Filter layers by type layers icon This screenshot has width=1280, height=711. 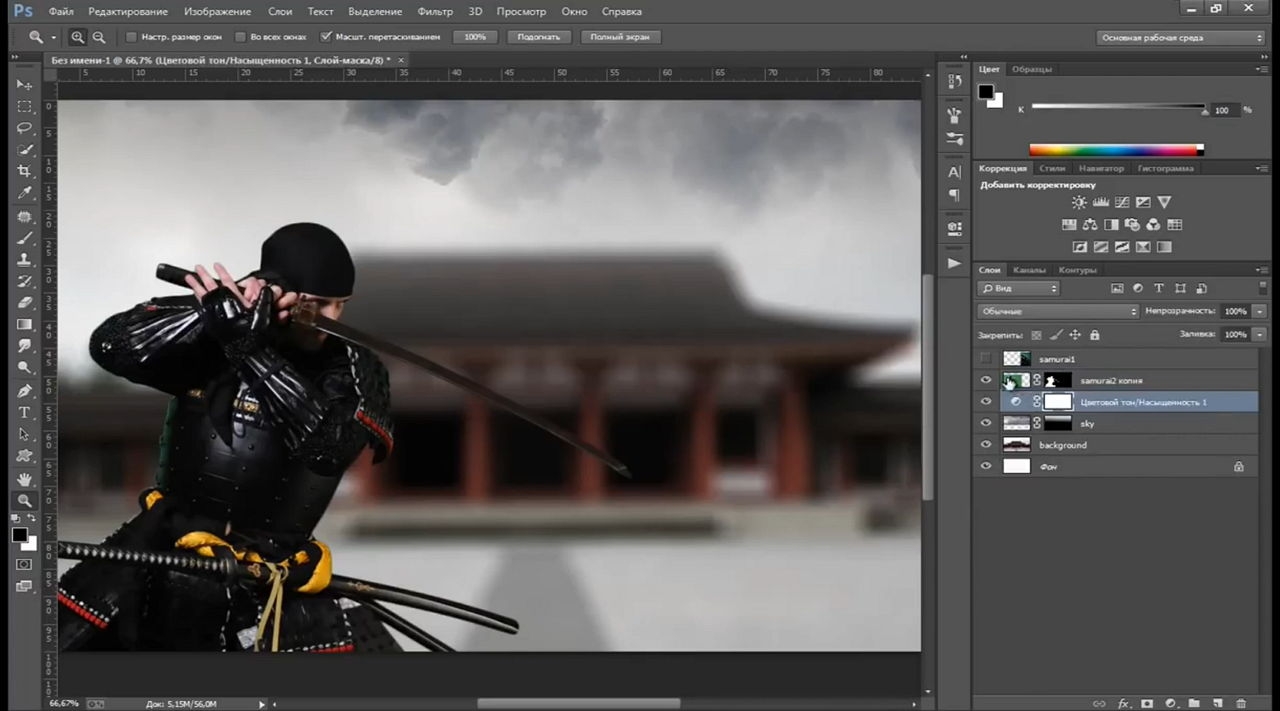[x=1159, y=289]
